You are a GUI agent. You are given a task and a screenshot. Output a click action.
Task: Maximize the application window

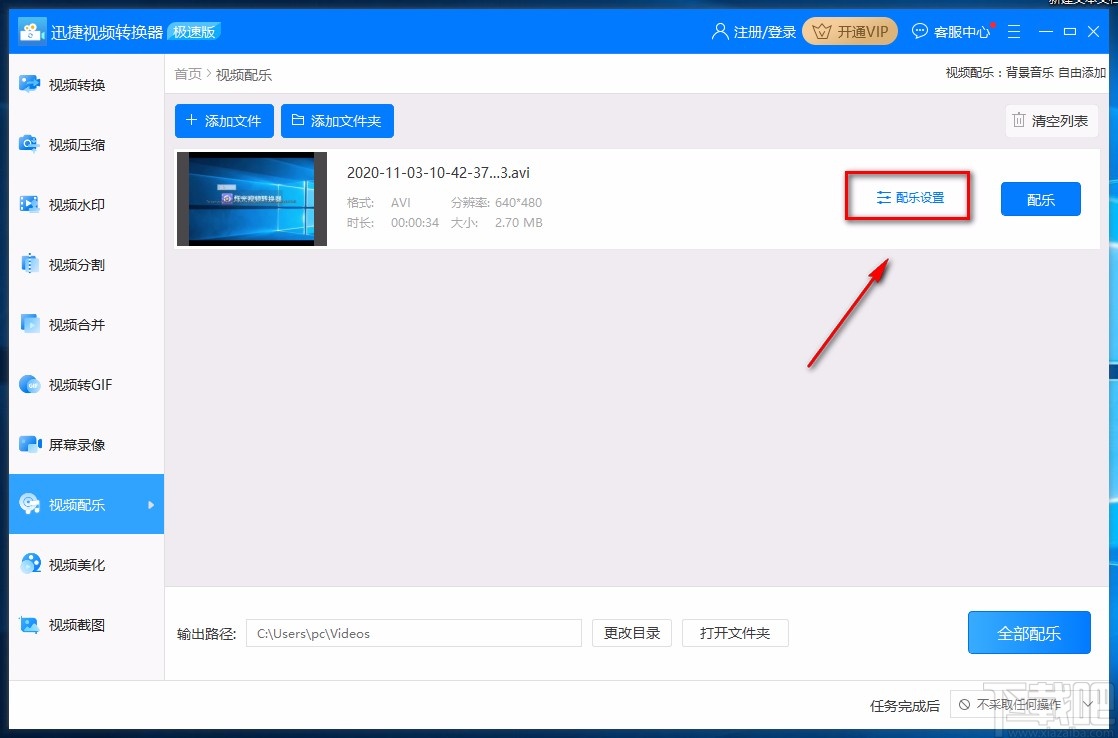click(1070, 31)
